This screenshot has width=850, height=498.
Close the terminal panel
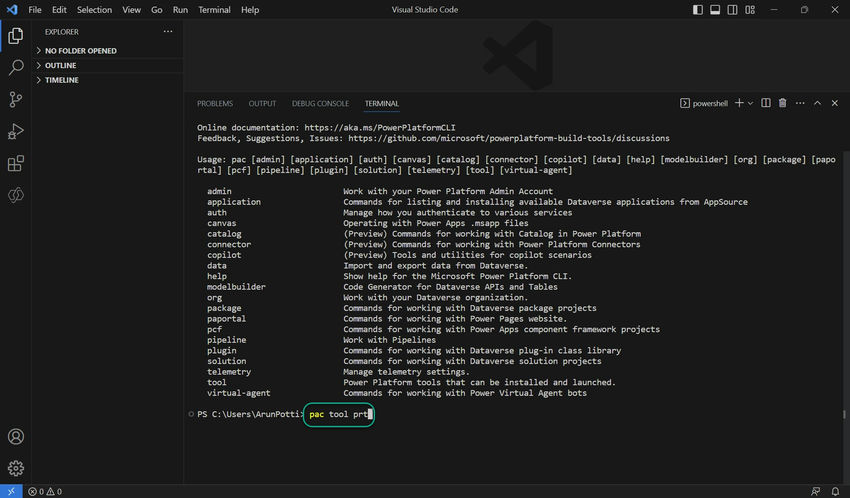(835, 103)
